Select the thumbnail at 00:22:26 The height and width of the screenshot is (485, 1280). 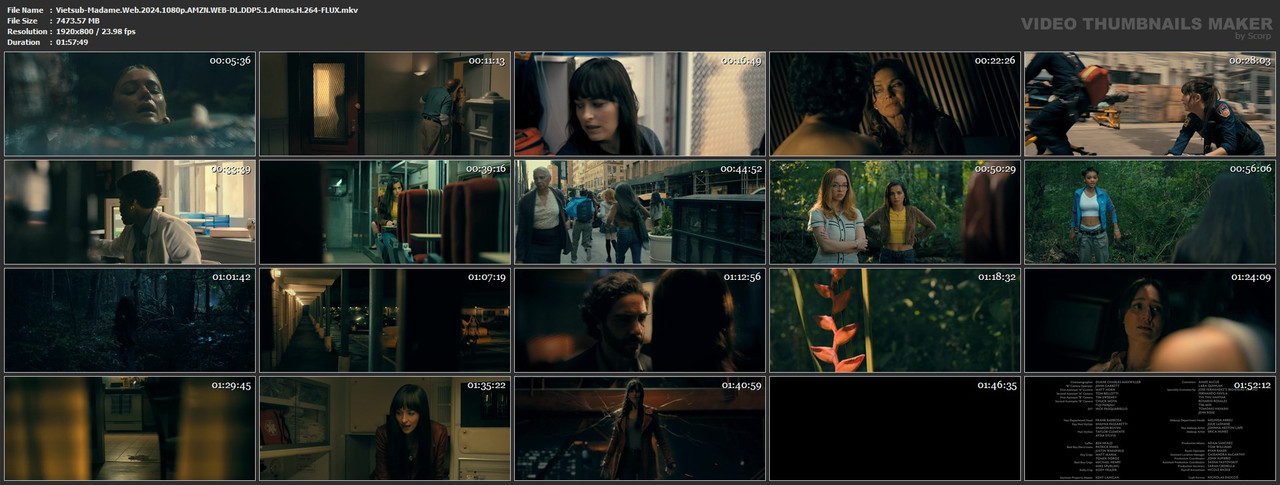click(895, 104)
